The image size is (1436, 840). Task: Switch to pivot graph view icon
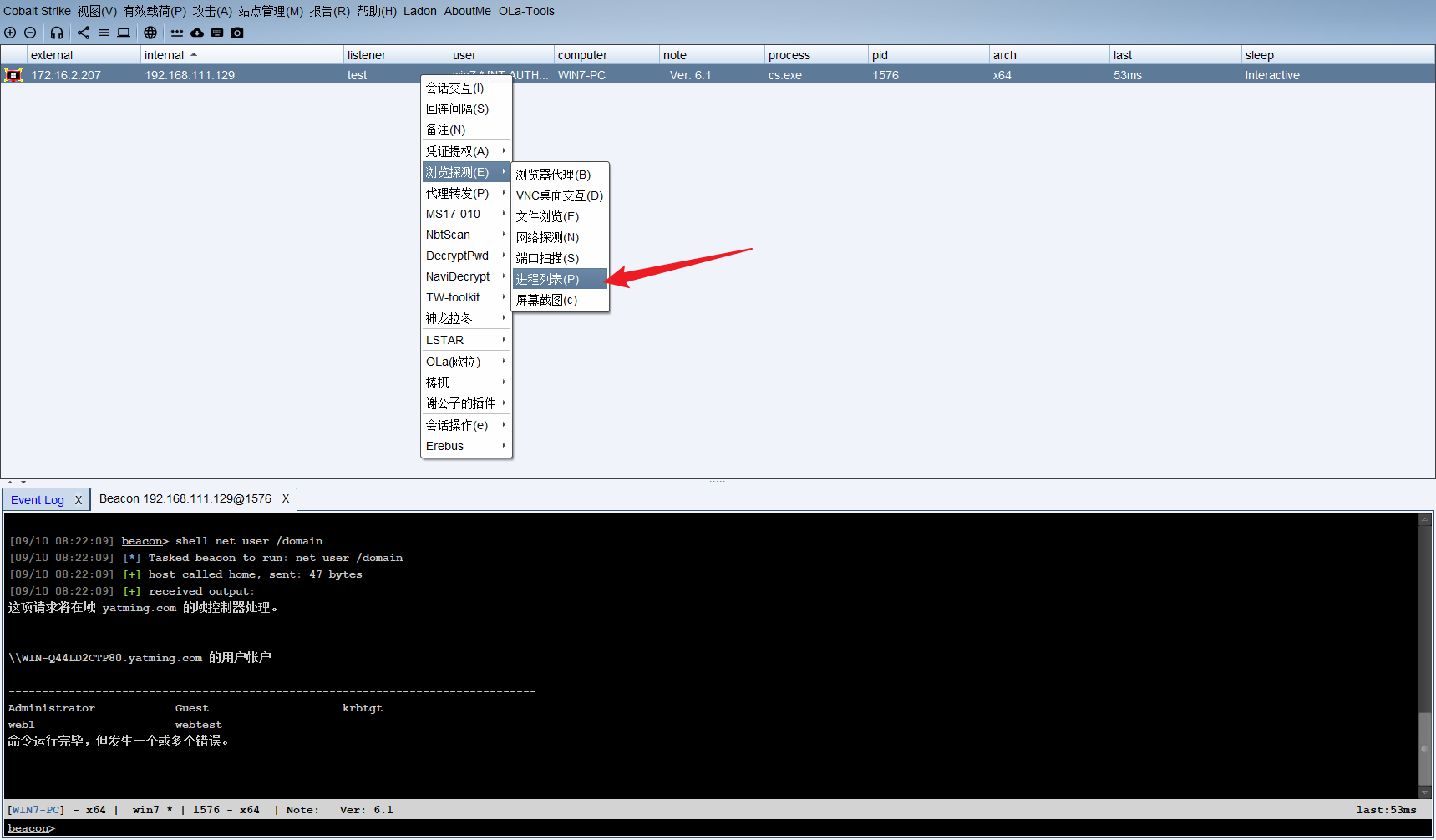(x=84, y=33)
